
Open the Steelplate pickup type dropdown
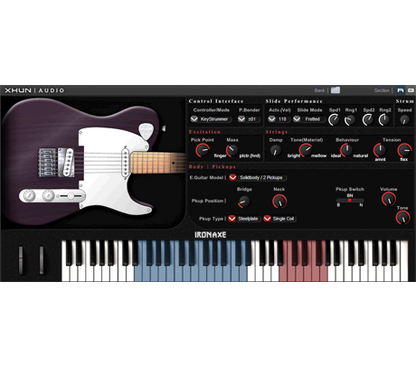click(244, 219)
